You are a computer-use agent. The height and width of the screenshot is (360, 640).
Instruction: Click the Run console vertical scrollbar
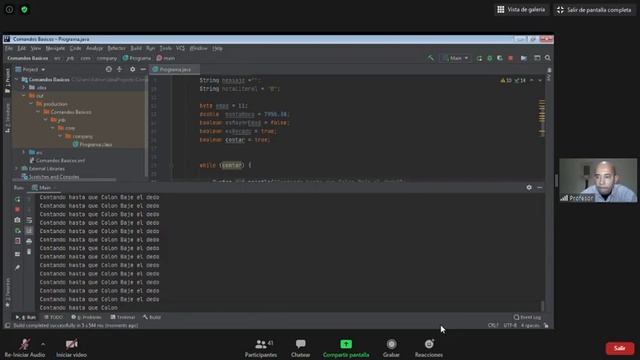click(542, 306)
